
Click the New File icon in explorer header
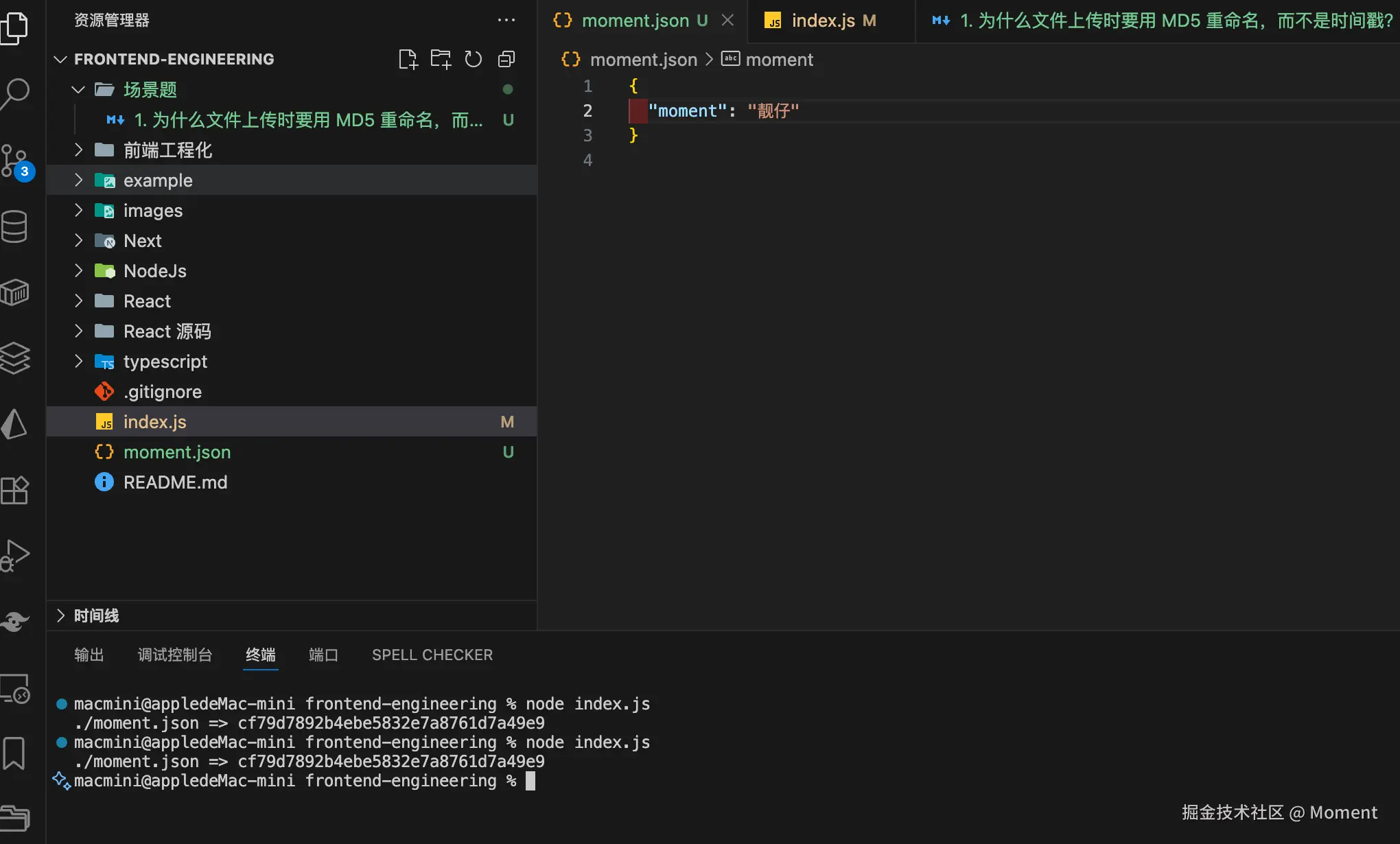click(408, 60)
